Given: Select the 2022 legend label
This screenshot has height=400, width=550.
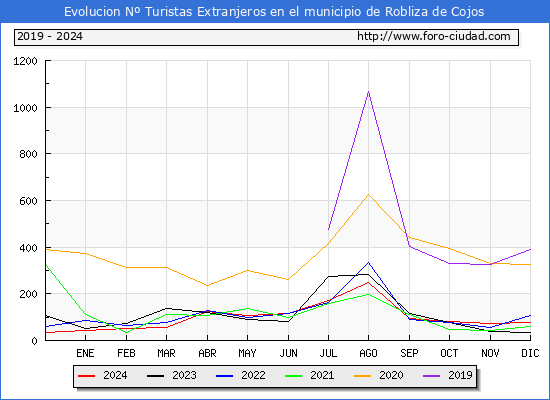Looking at the screenshot, I should pyautogui.click(x=253, y=375).
